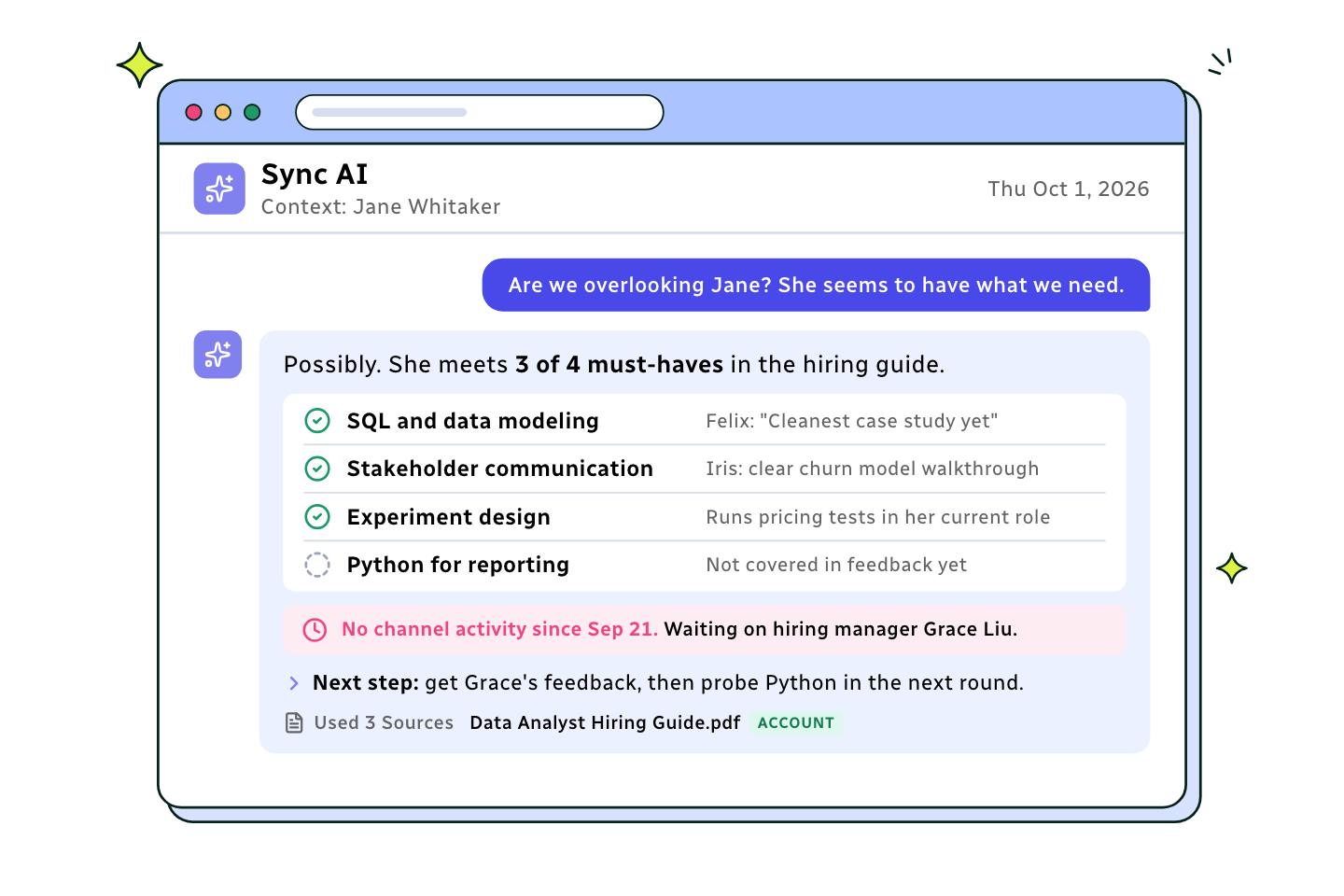Click 'Iris: clear churn model walkthrough' note
This screenshot has height=896, width=1344.
(873, 469)
